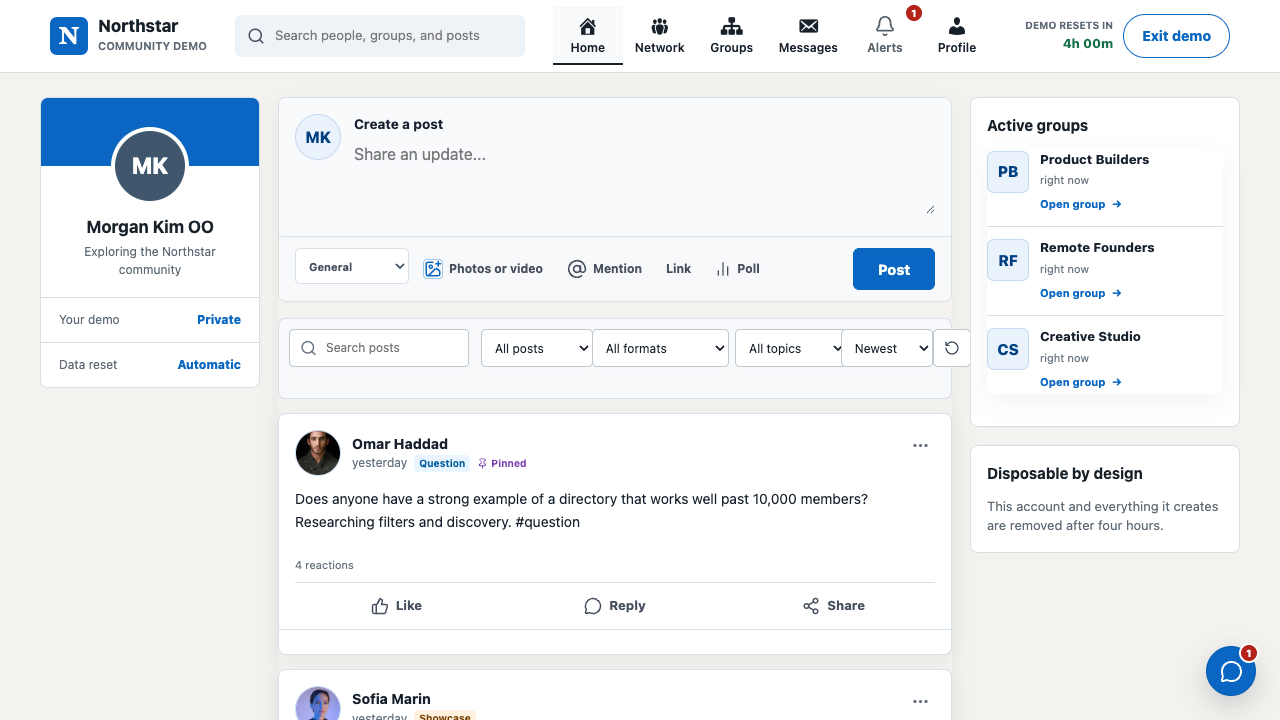This screenshot has height=720, width=1280.
Task: Open the All posts dropdown
Action: (x=537, y=348)
